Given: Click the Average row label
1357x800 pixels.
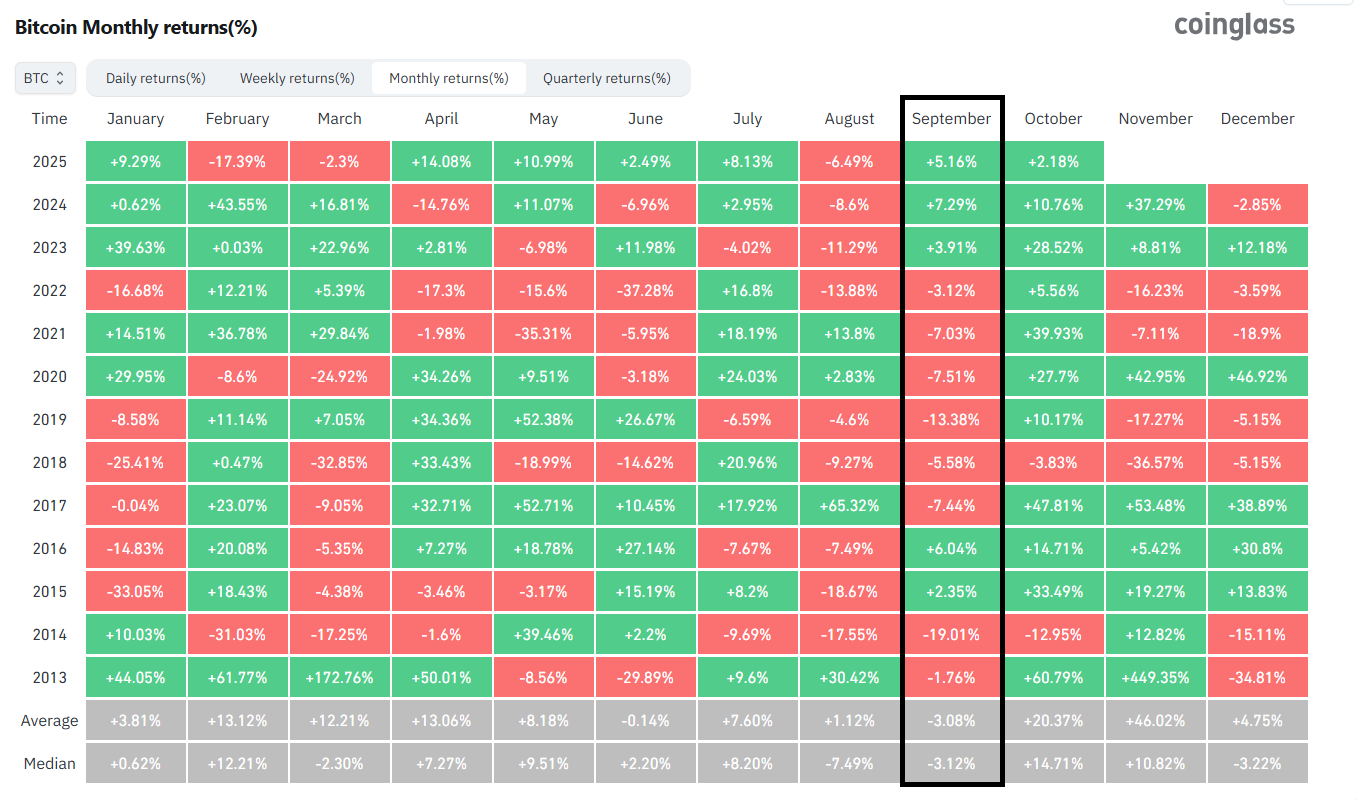Looking at the screenshot, I should coord(49,720).
